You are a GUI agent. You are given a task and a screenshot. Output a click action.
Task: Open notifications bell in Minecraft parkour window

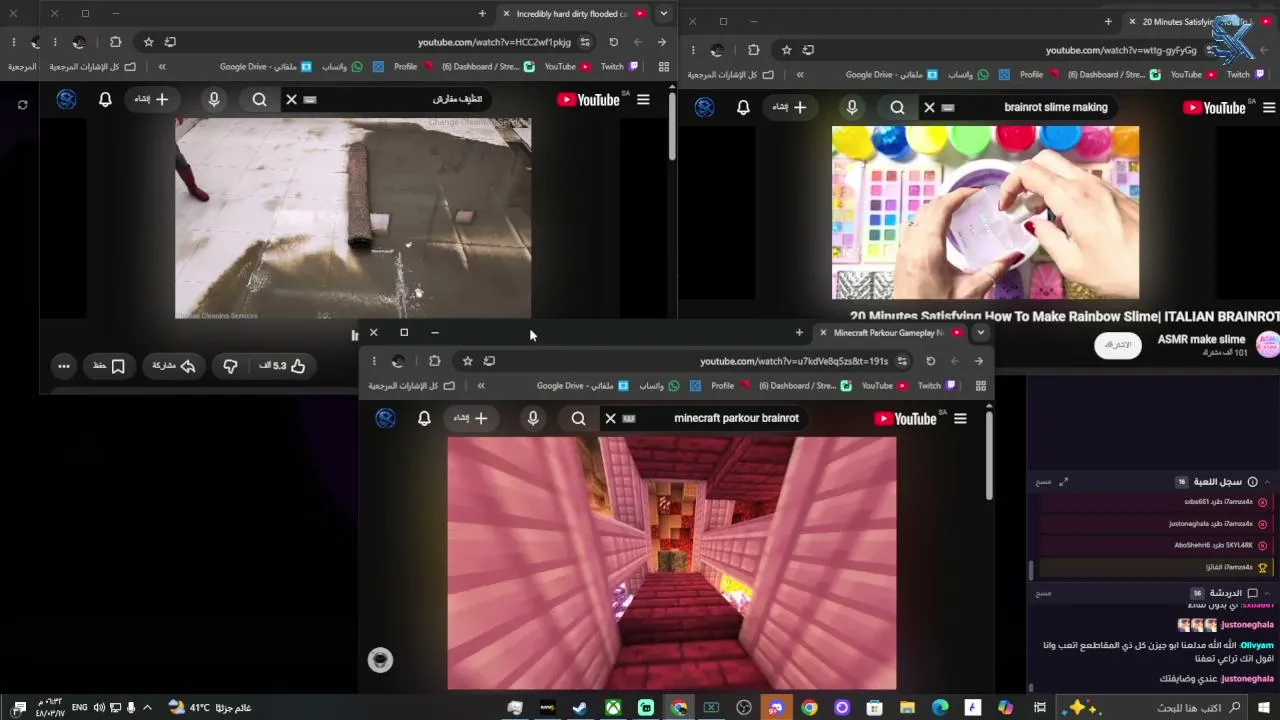[424, 419]
